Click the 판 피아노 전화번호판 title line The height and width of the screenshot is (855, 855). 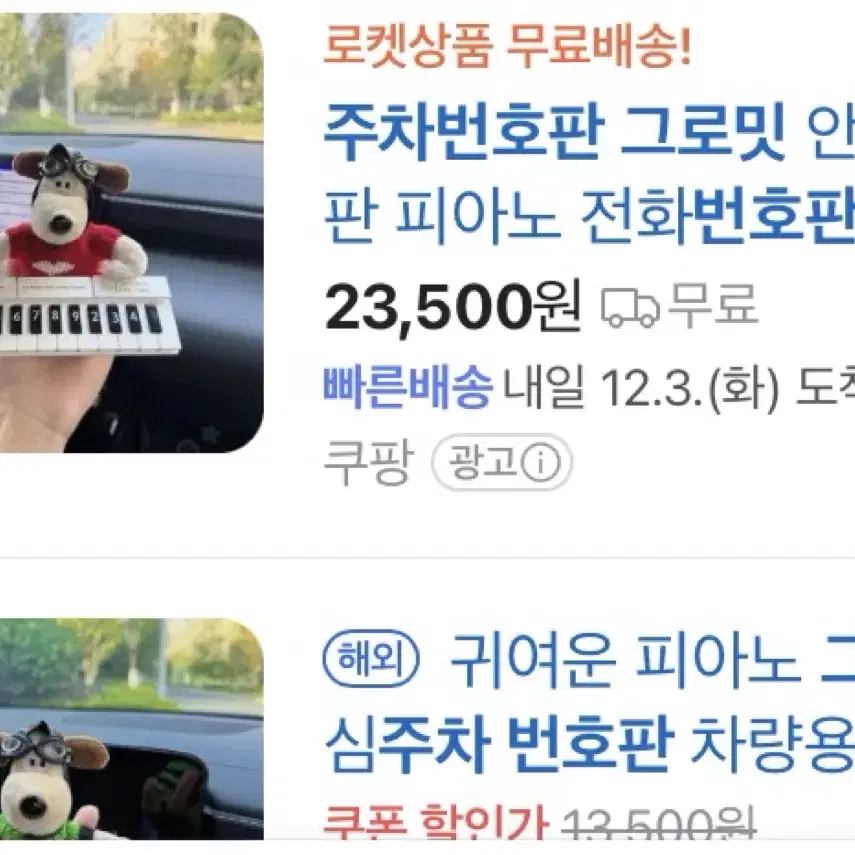[589, 215]
